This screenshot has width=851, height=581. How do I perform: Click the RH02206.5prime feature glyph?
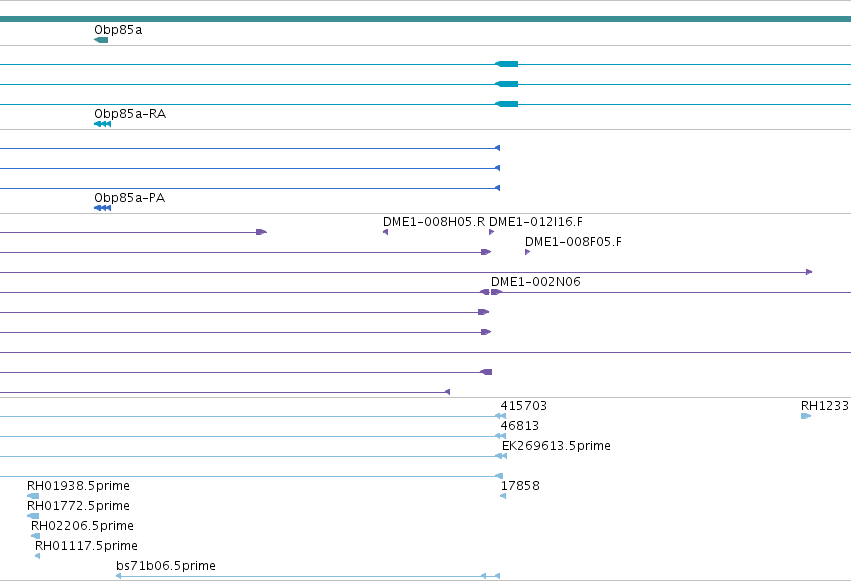point(35,537)
